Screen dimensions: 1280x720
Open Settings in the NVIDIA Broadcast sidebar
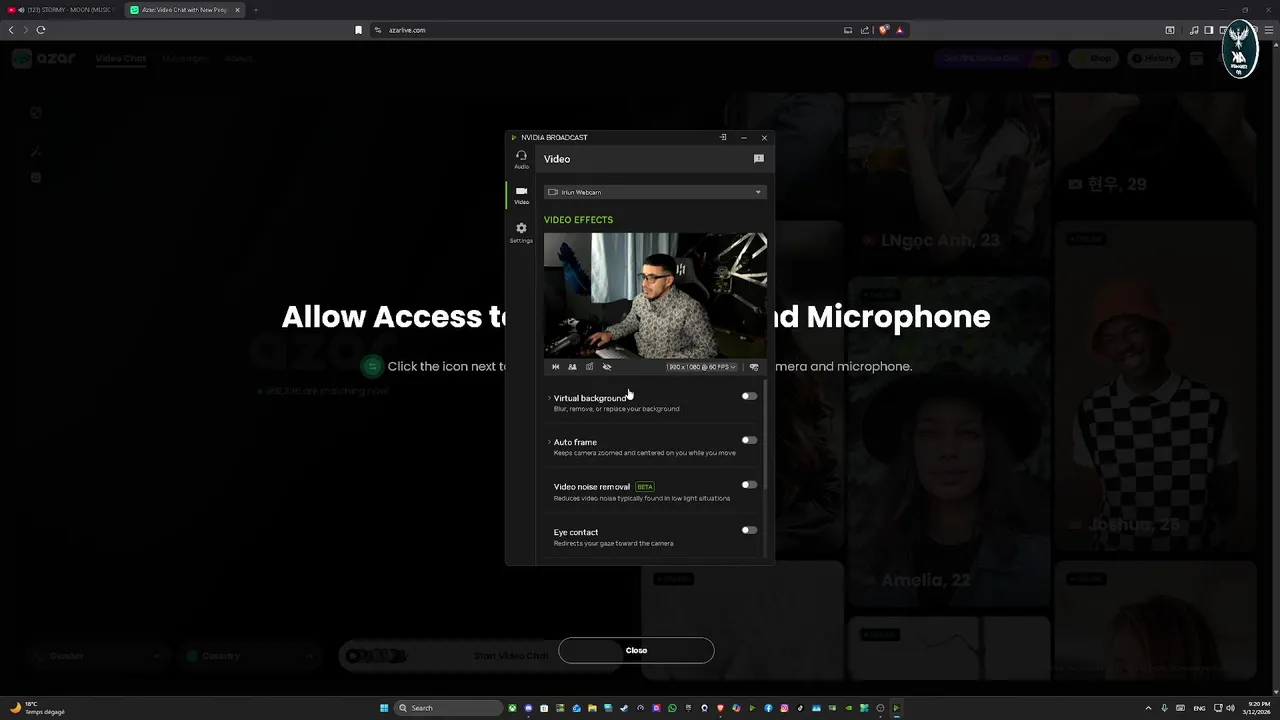[521, 232]
